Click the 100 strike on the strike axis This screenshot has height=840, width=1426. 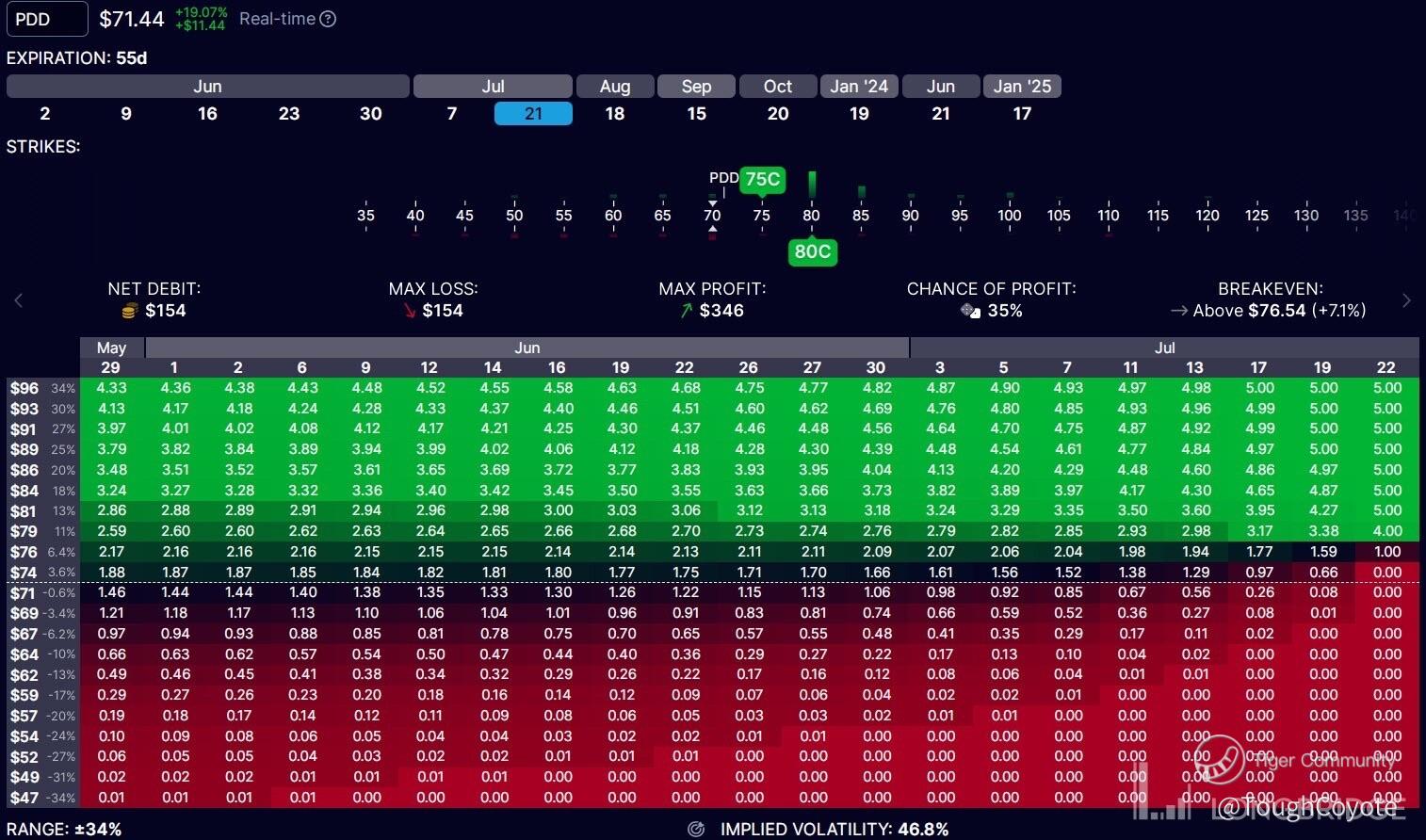coord(1010,216)
